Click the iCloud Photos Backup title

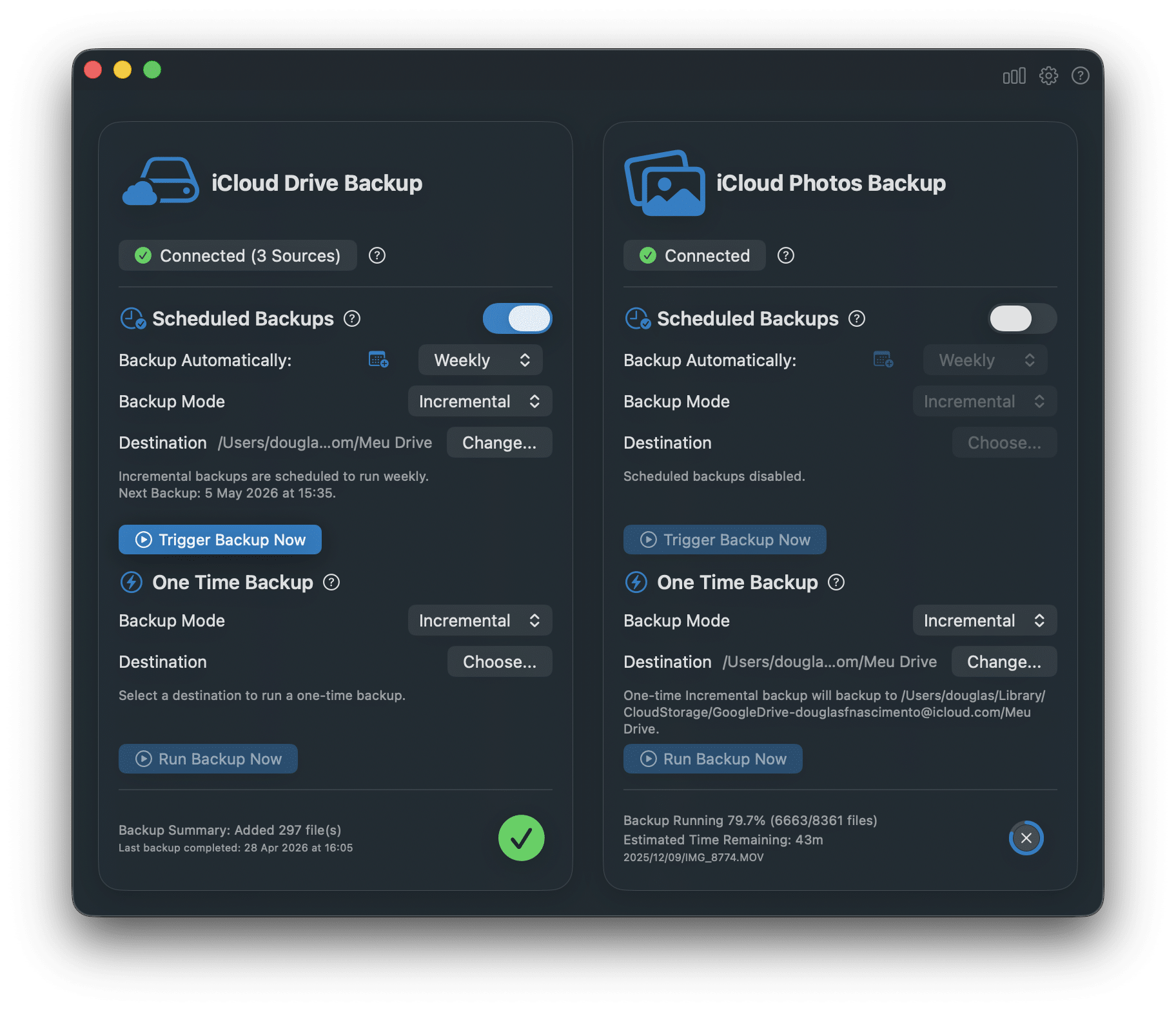(831, 183)
